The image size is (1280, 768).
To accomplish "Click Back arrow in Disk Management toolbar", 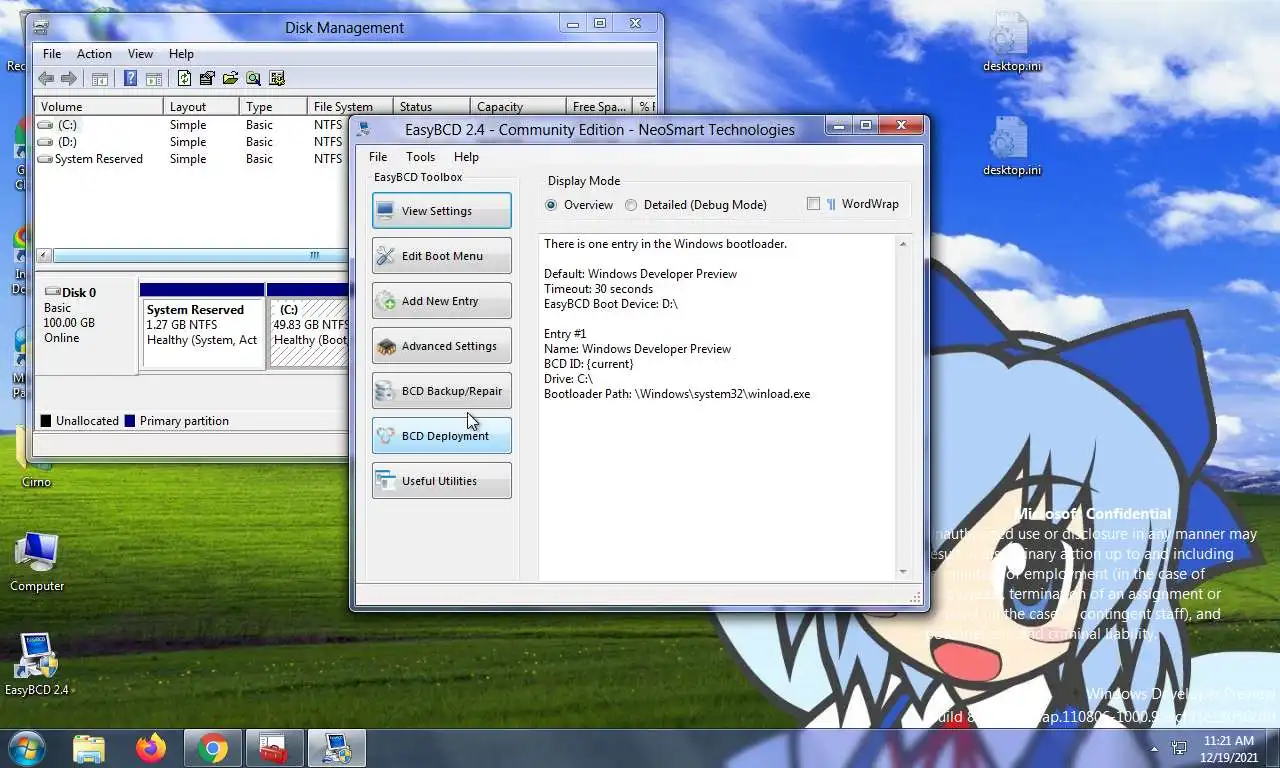I will (x=46, y=79).
